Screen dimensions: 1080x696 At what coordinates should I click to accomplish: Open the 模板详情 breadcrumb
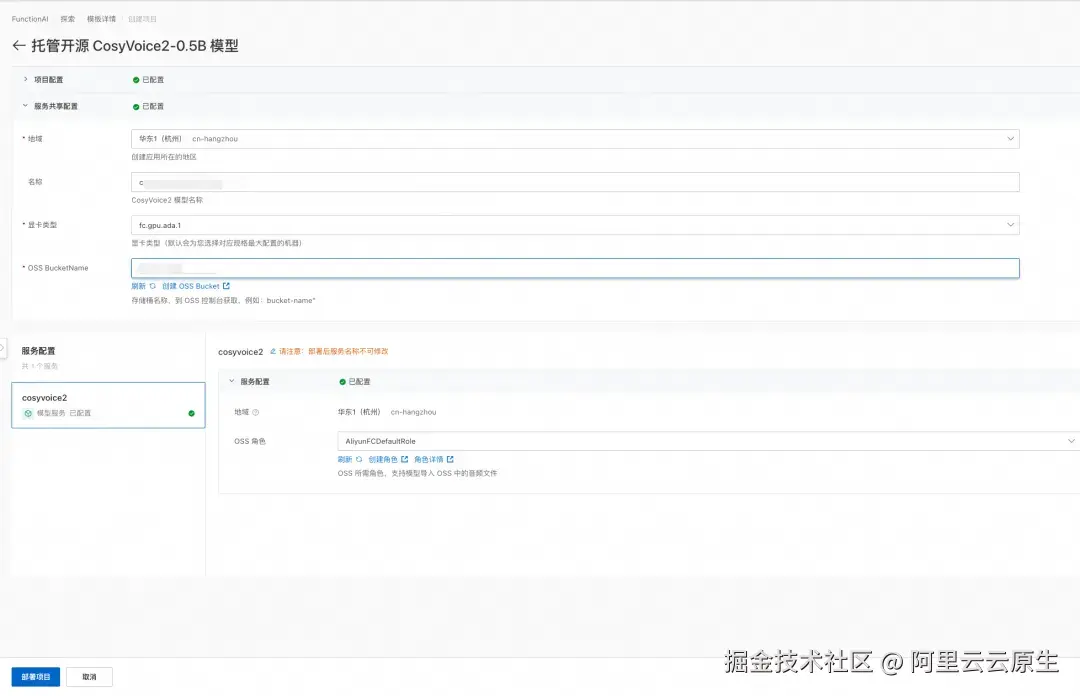(101, 19)
